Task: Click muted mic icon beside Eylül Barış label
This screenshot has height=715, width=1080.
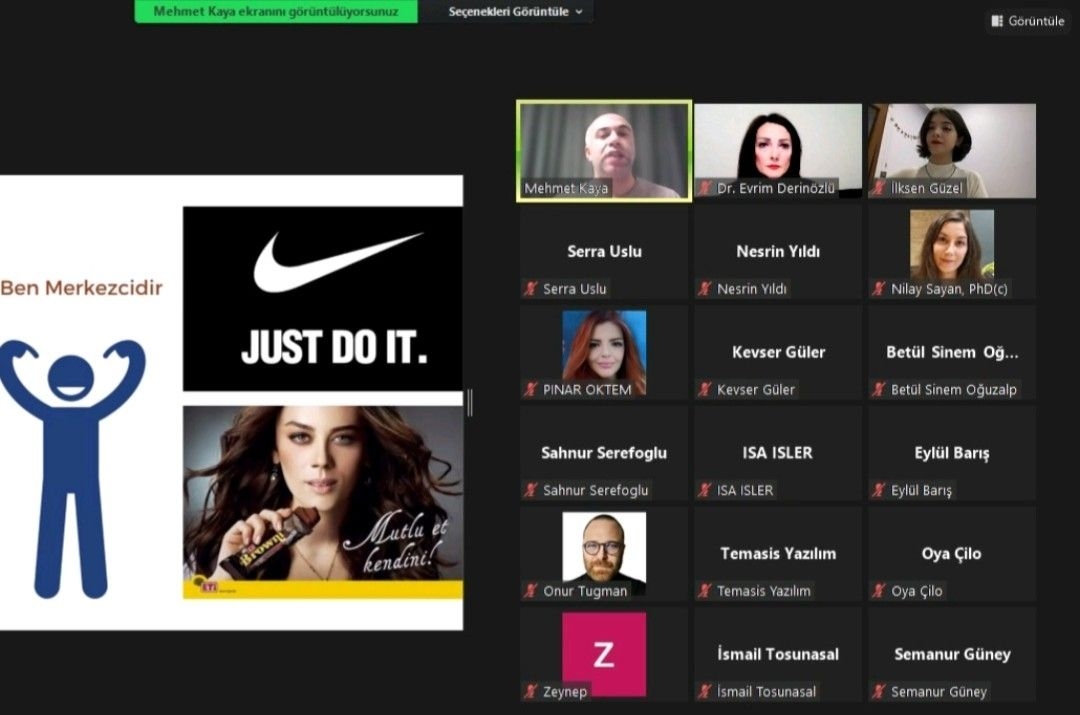Action: (x=878, y=490)
